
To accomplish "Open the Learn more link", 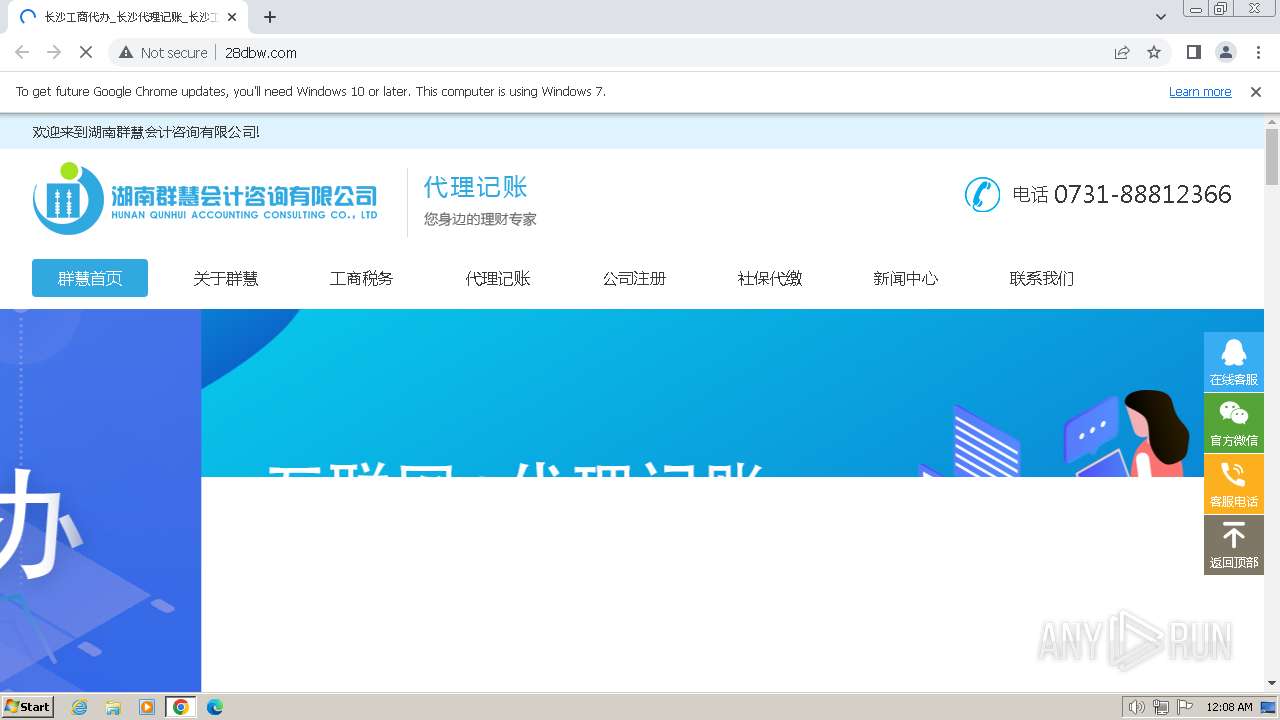I will click(1200, 91).
